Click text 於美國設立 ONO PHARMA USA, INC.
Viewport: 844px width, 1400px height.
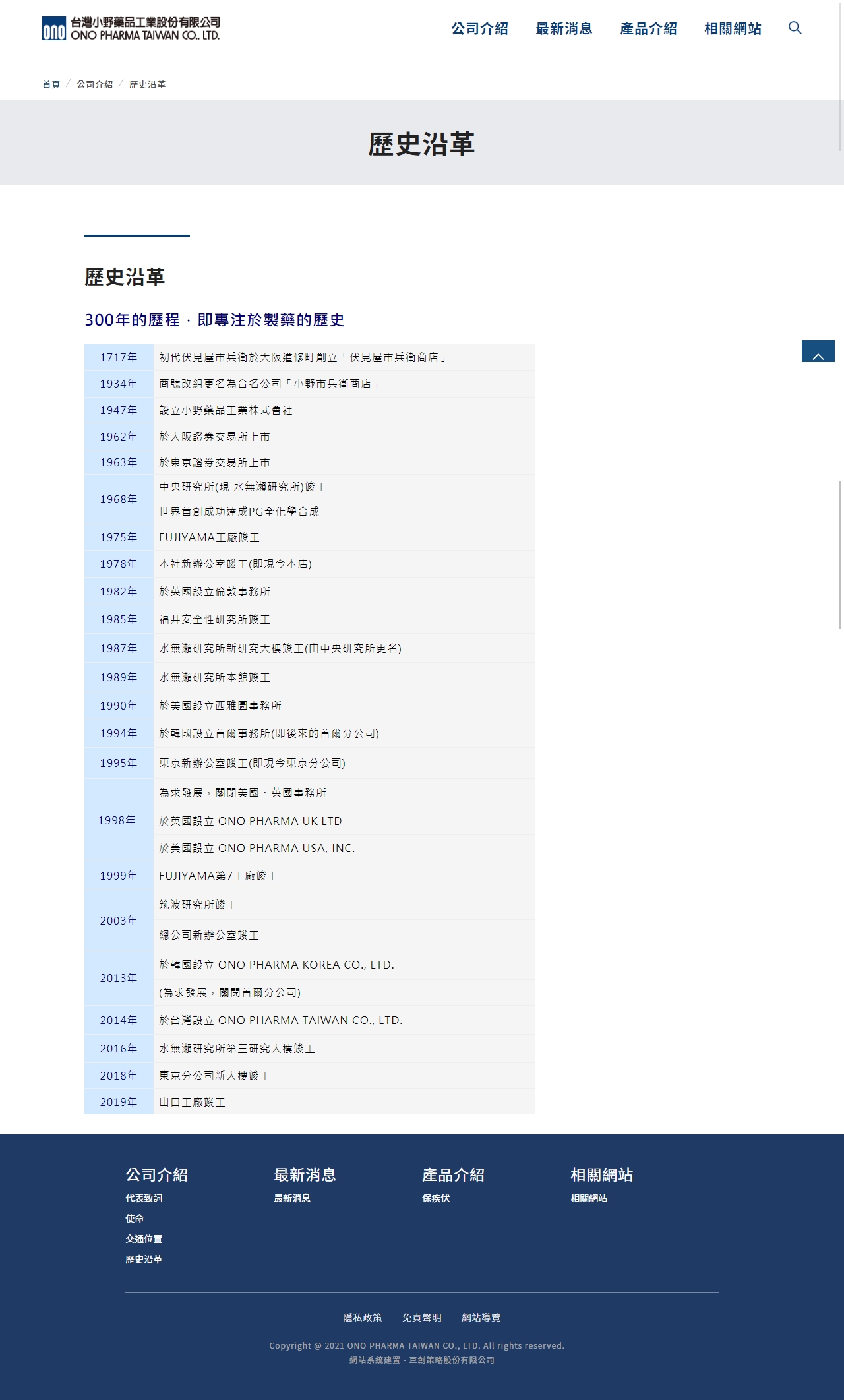257,848
